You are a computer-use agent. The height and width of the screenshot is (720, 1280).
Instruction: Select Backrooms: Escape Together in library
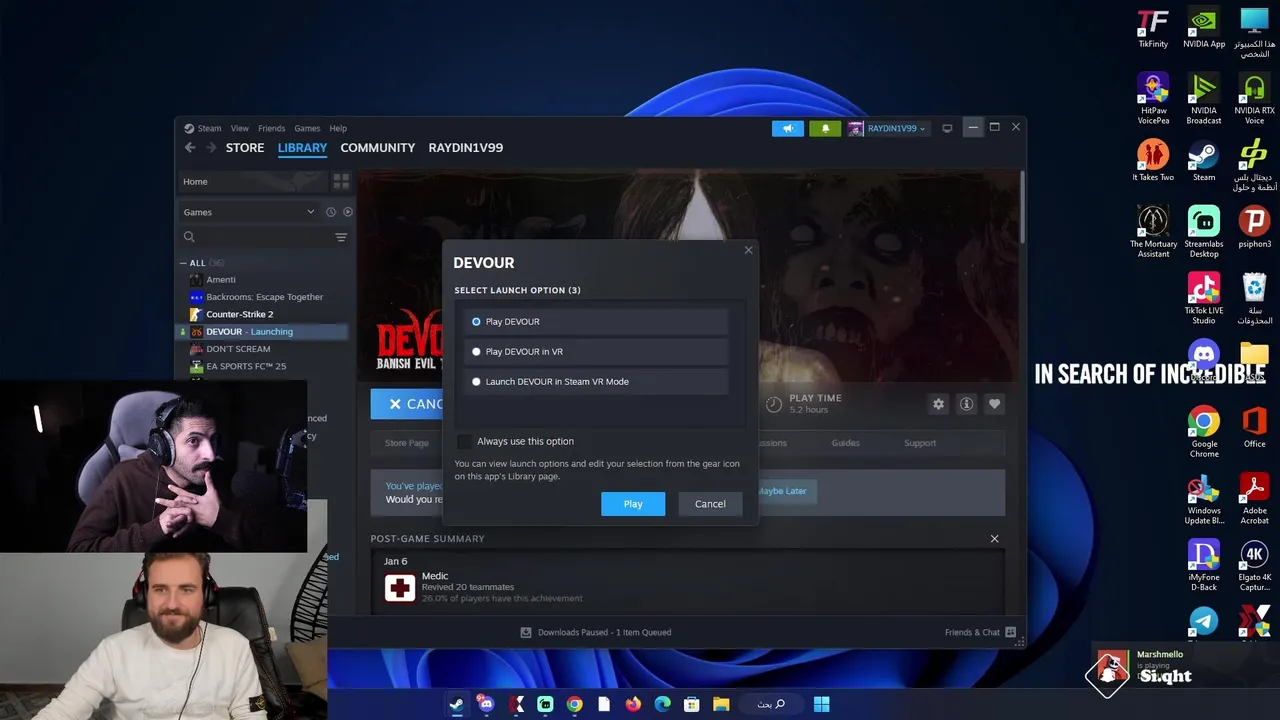click(x=264, y=297)
